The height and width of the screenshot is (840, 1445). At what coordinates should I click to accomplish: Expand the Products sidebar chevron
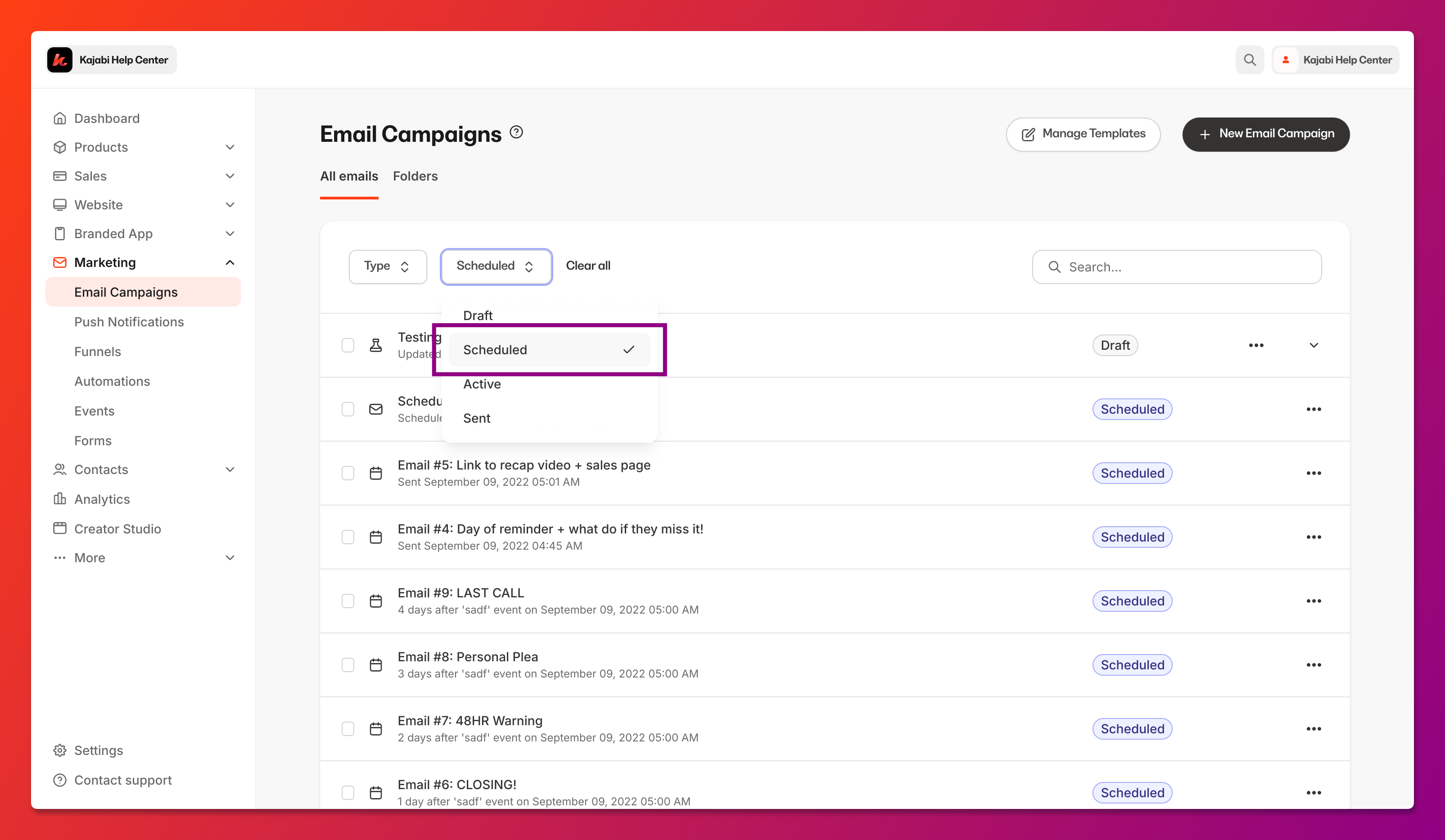coord(230,147)
